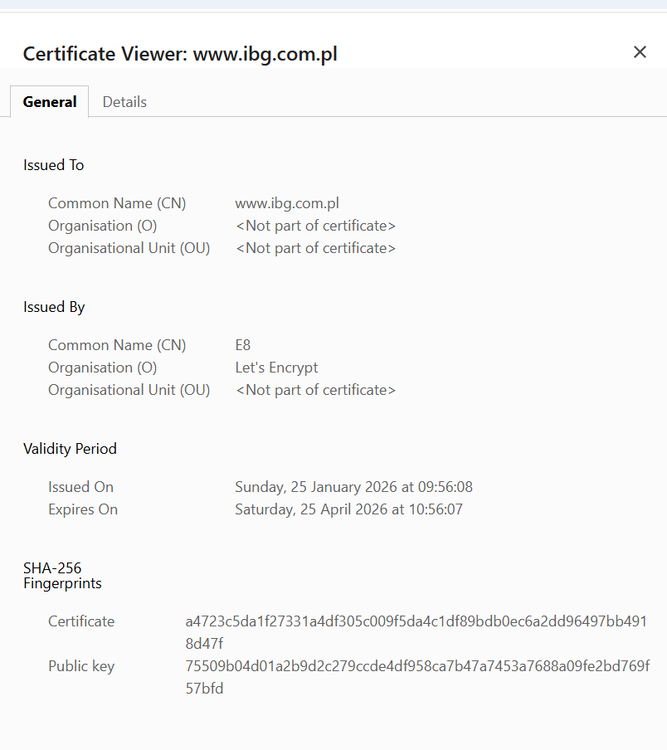Click the Issued By Common Name E8
Screen dimensions: 667x750
[243, 345]
